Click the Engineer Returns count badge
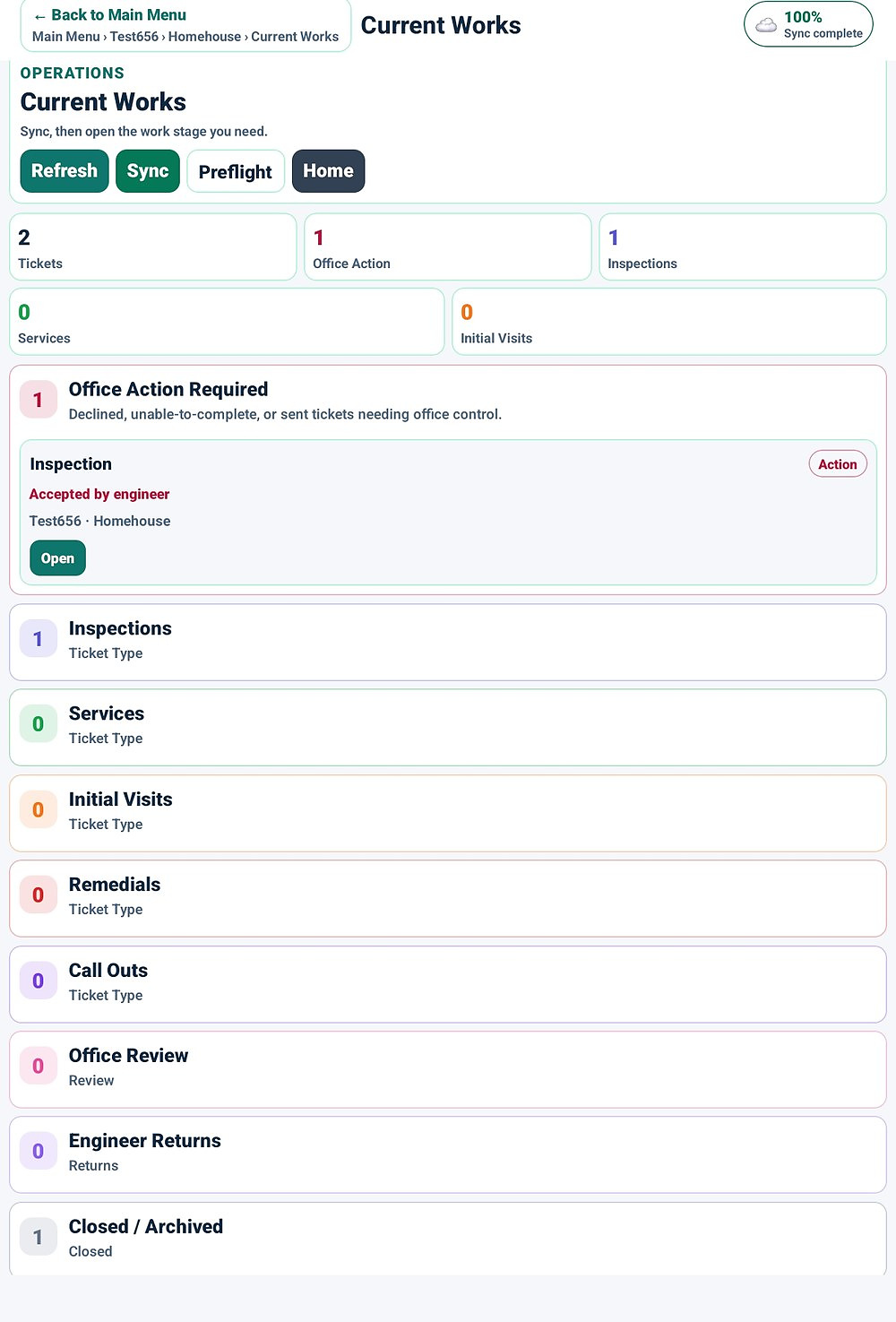Image resolution: width=896 pixels, height=1322 pixels. (x=39, y=1152)
